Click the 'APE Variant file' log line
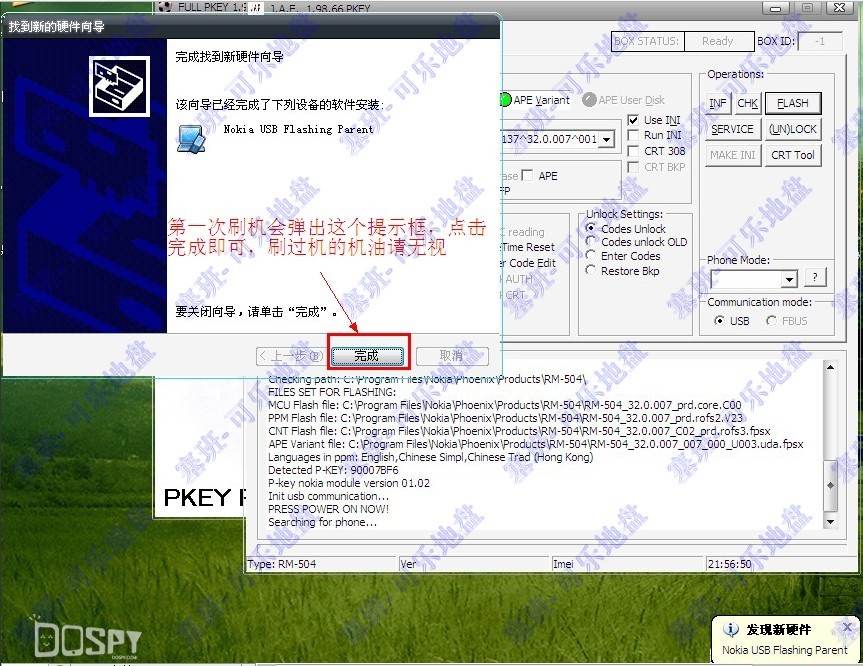This screenshot has height=666, width=863. 536,444
